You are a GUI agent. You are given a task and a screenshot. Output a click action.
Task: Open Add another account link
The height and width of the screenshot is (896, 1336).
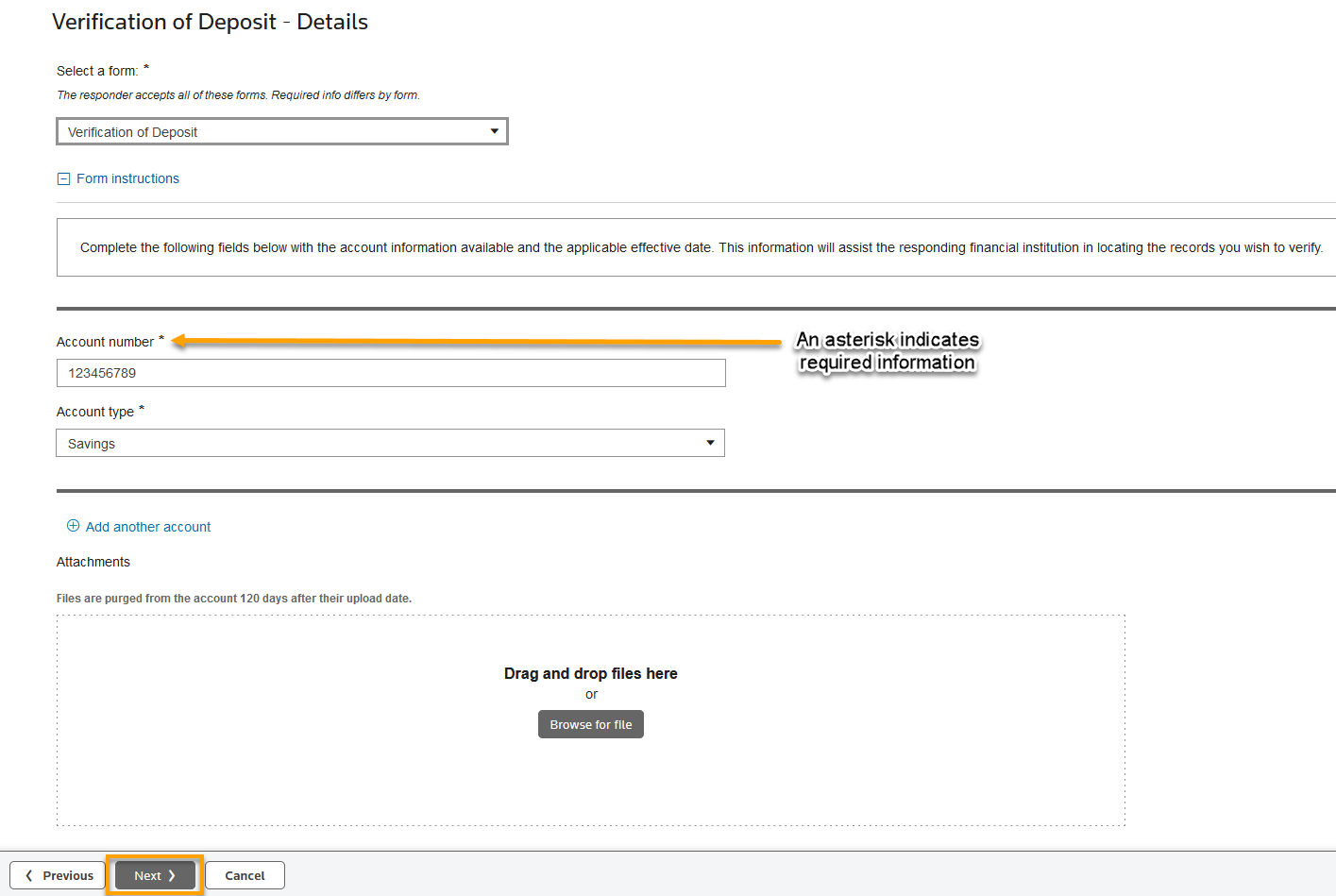[147, 526]
